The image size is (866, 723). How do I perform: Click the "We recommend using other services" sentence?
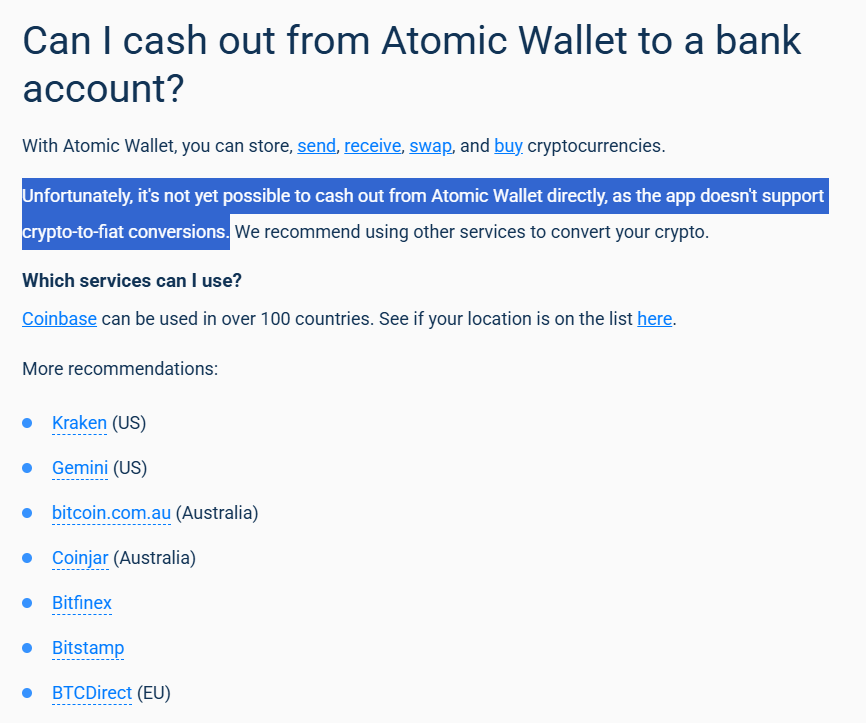472,233
